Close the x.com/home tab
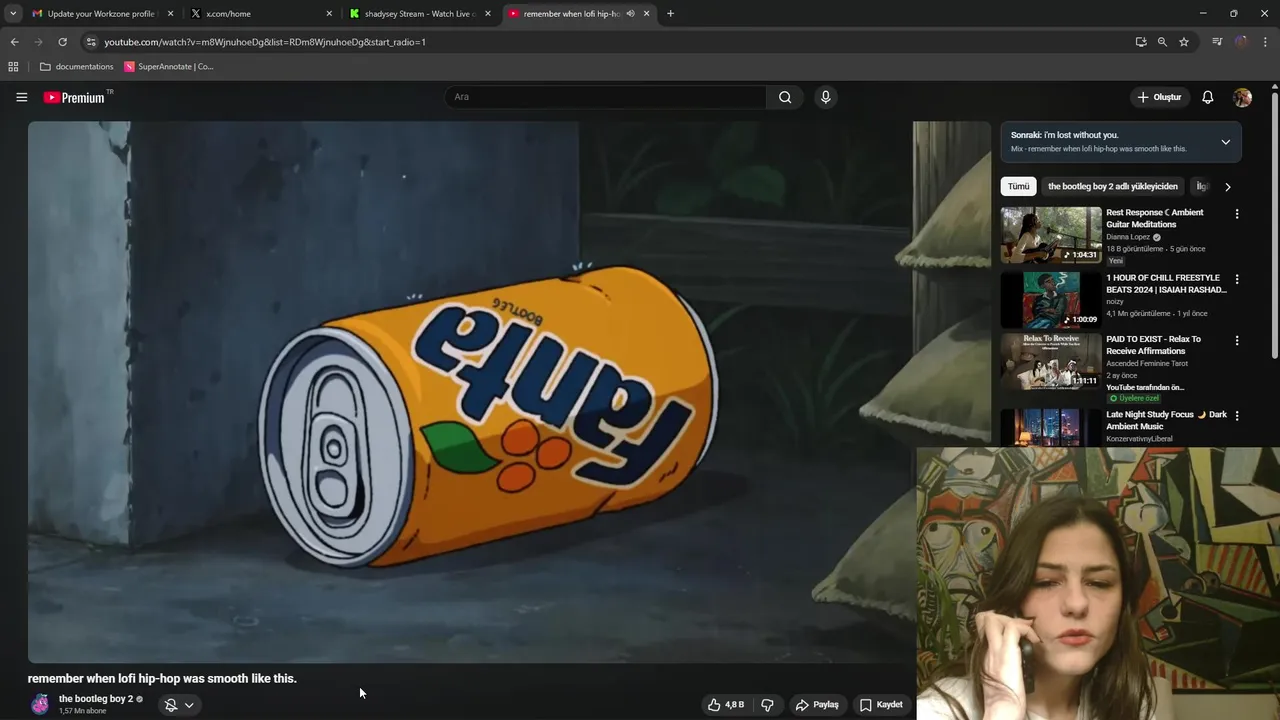Screen dimensions: 1280x720 pos(329,14)
